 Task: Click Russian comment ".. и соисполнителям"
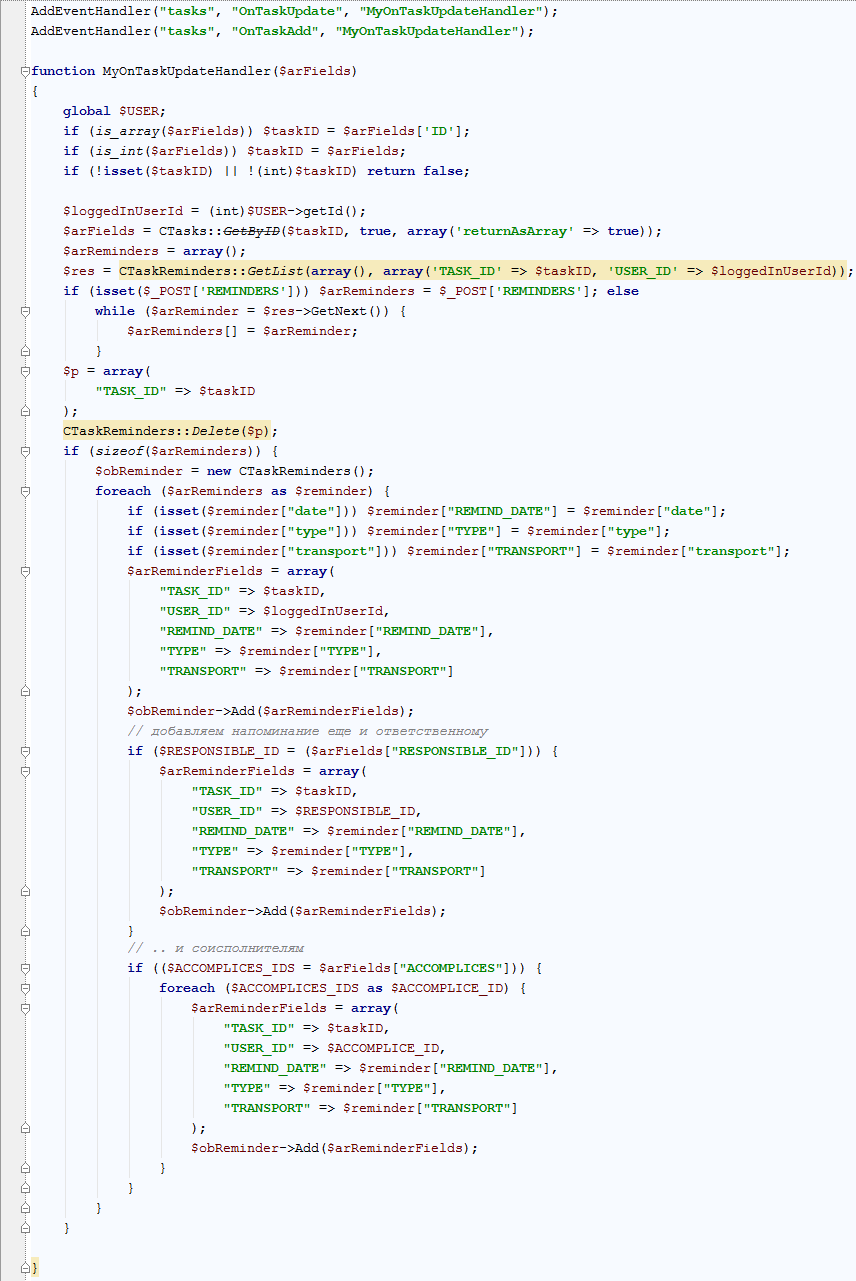tap(215, 948)
